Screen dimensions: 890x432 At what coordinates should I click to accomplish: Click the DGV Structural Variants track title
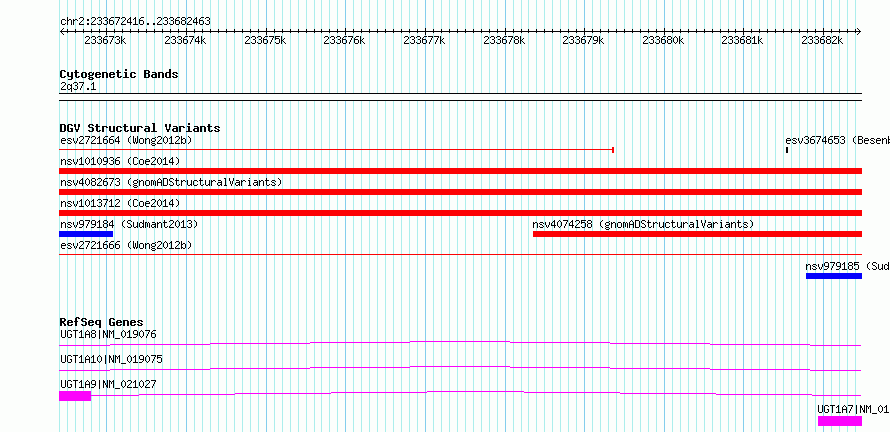pos(140,128)
